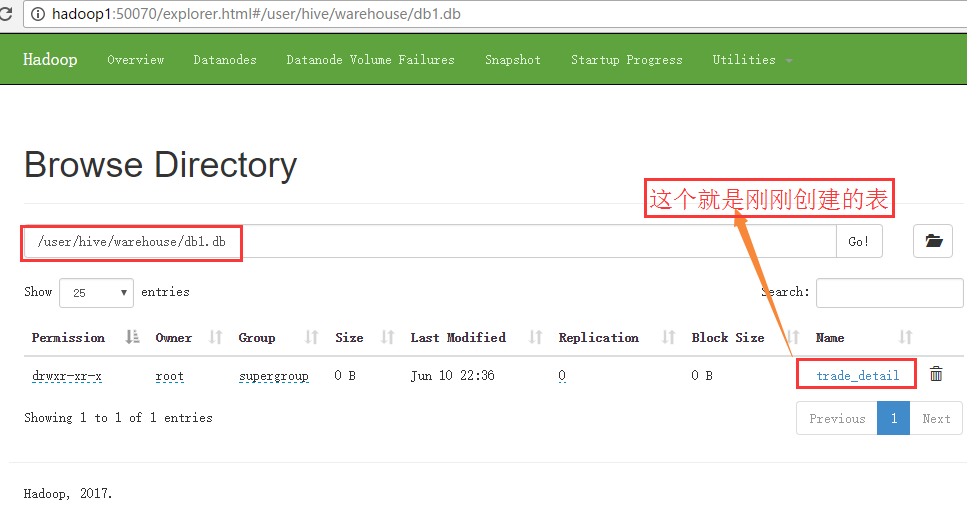Sort by Replication column sort icon
This screenshot has width=967, height=506.
[669, 337]
